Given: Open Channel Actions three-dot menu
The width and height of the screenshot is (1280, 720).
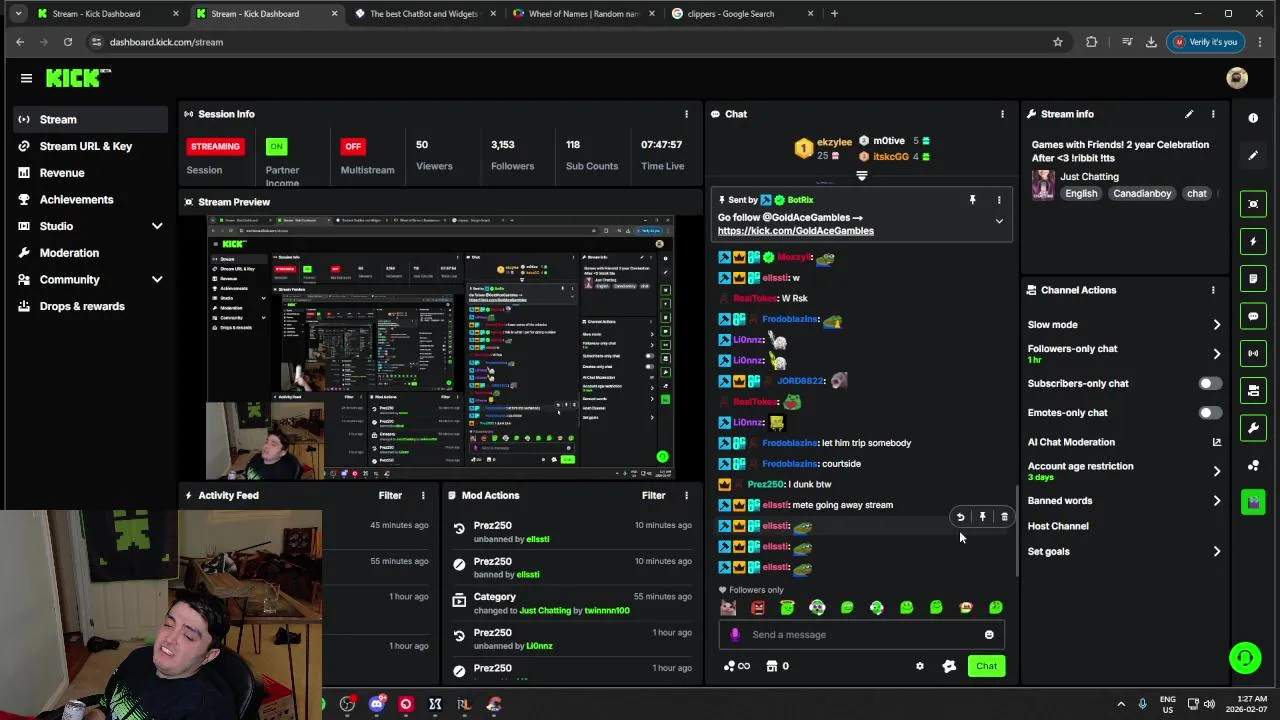Looking at the screenshot, I should [x=1213, y=290].
